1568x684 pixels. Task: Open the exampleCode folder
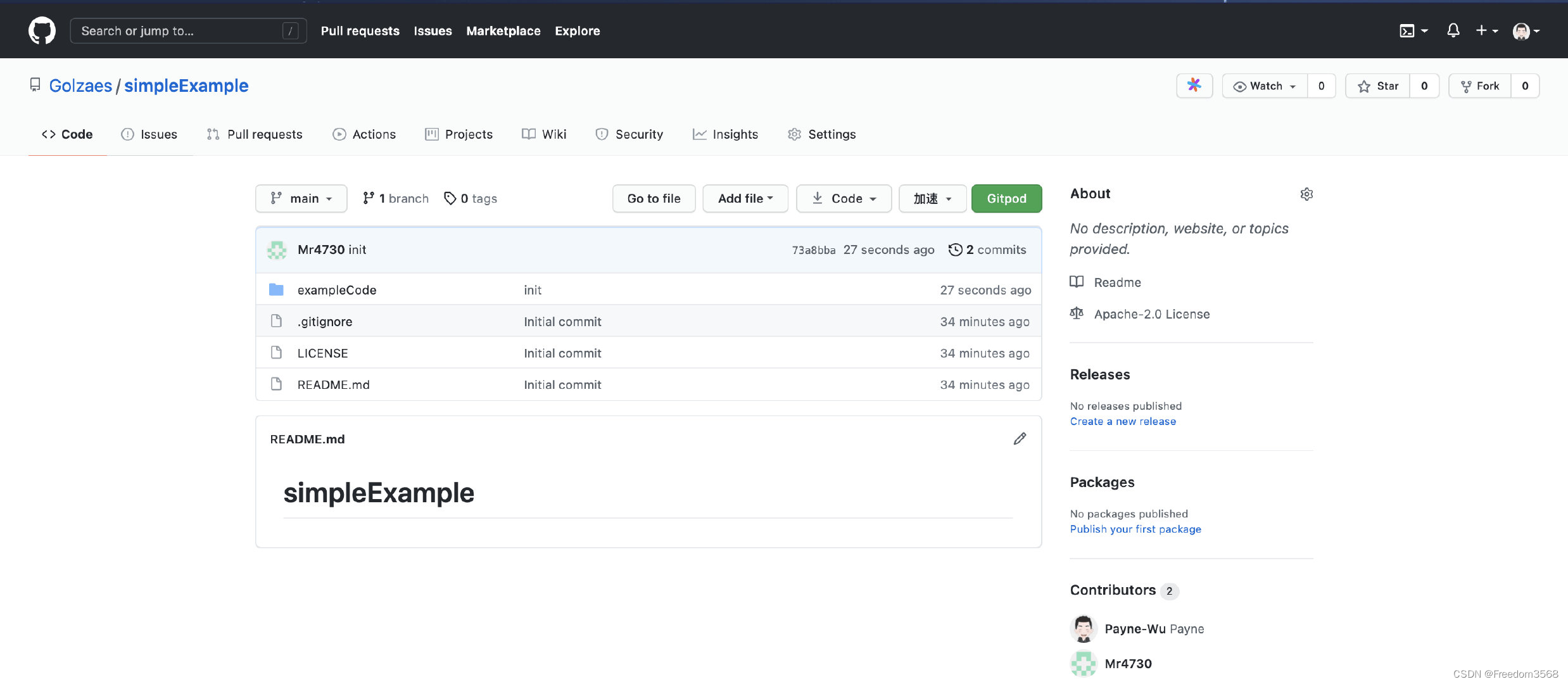tap(337, 289)
